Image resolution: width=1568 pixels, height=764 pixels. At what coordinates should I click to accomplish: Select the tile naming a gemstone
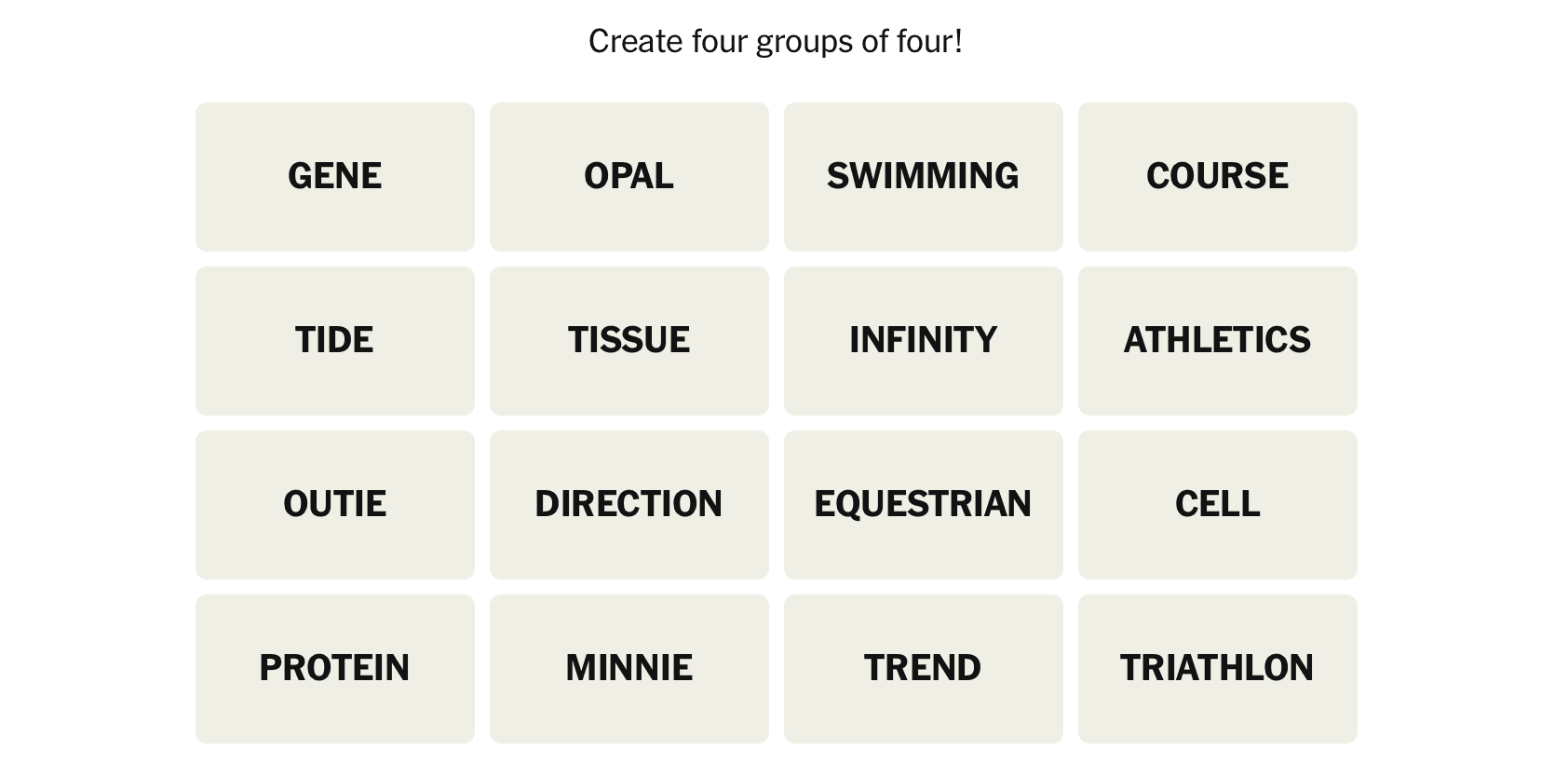[629, 176]
